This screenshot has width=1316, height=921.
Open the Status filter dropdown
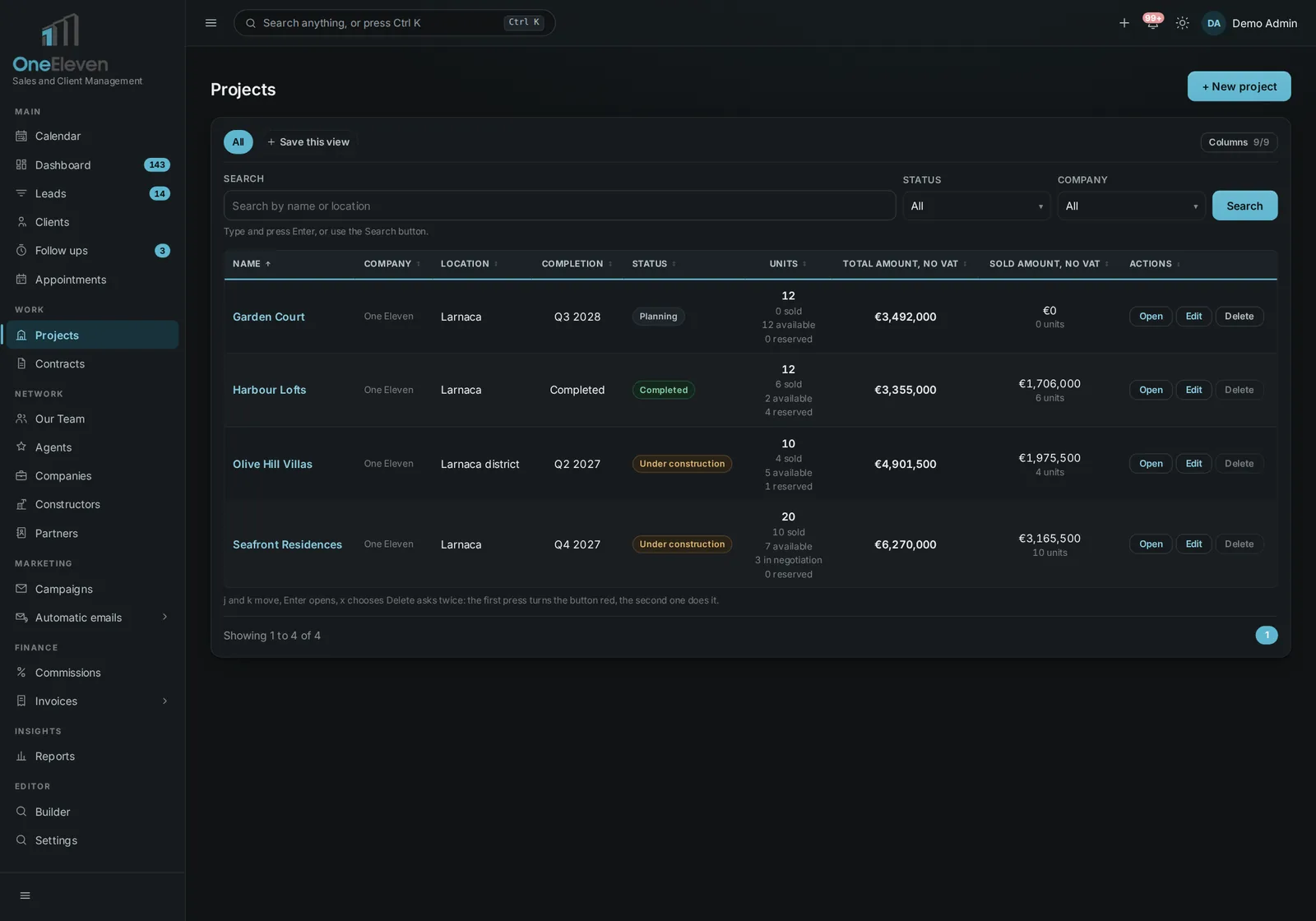[976, 206]
